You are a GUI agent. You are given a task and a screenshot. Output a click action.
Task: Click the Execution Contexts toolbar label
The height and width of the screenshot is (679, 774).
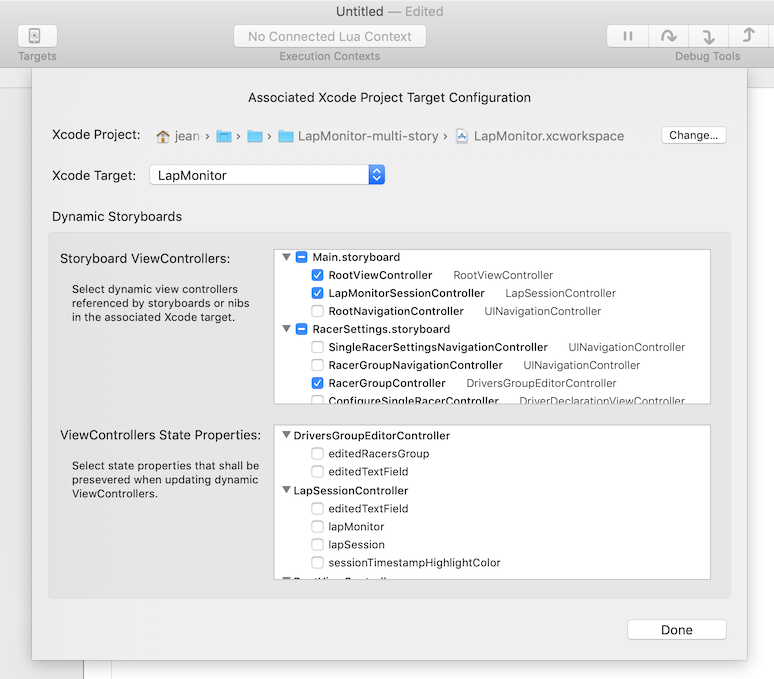click(330, 56)
